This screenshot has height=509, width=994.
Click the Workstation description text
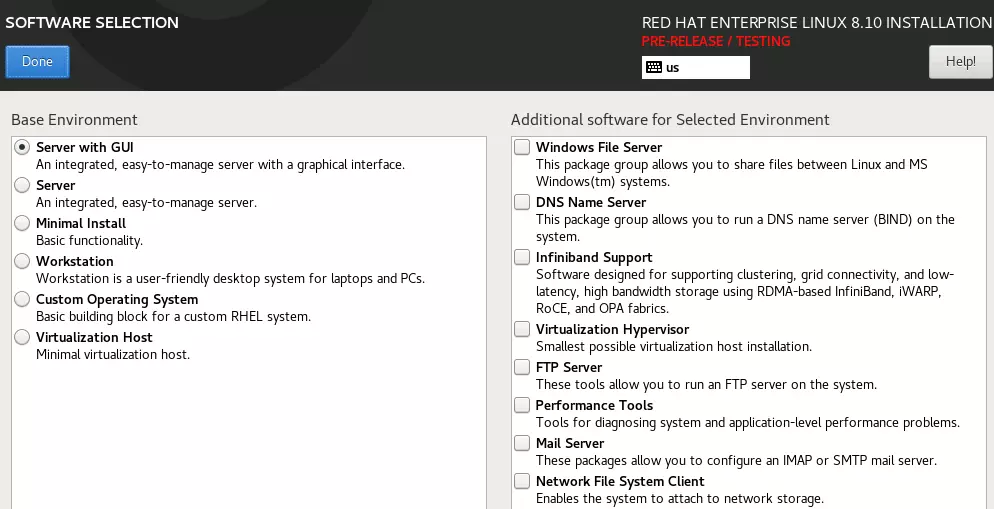pyautogui.click(x=230, y=278)
